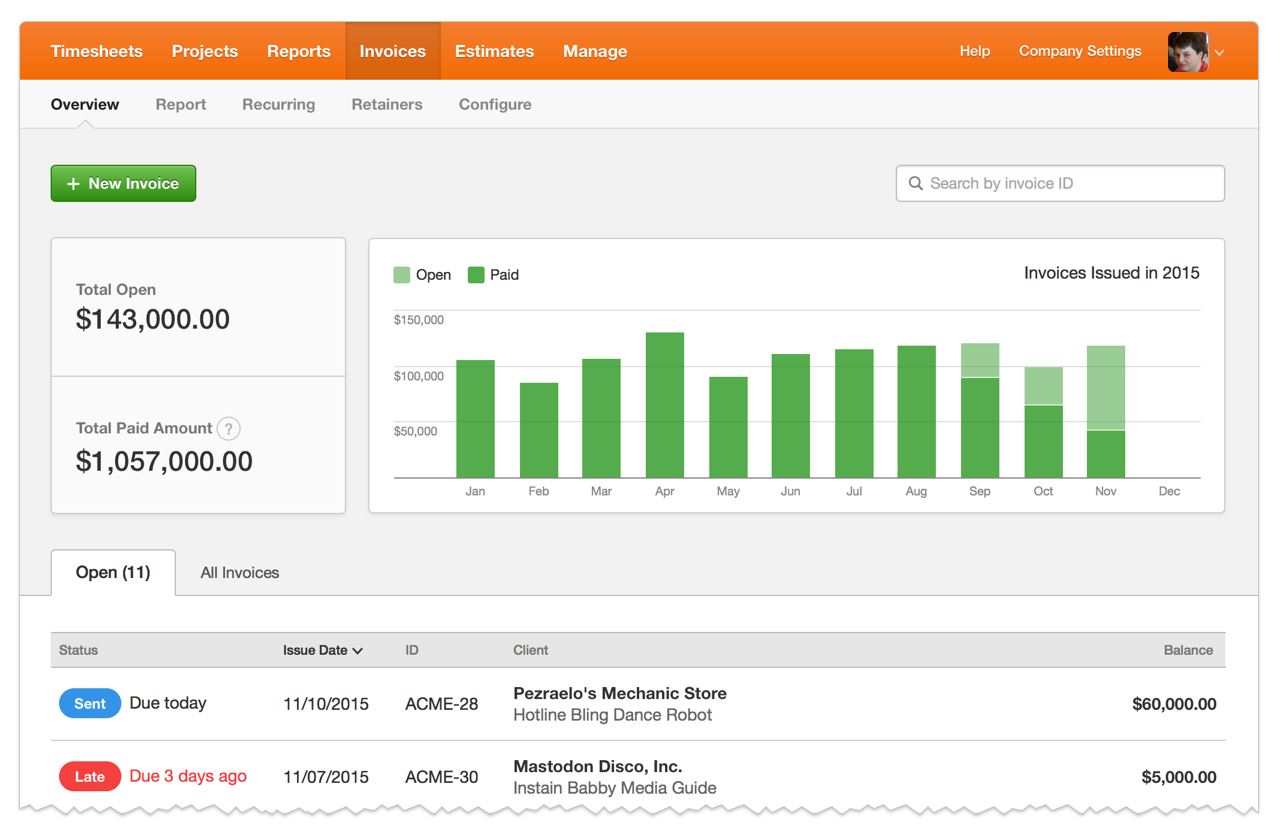Go to Estimates in the top navigation
Screen dimensions: 1280x834
[494, 51]
